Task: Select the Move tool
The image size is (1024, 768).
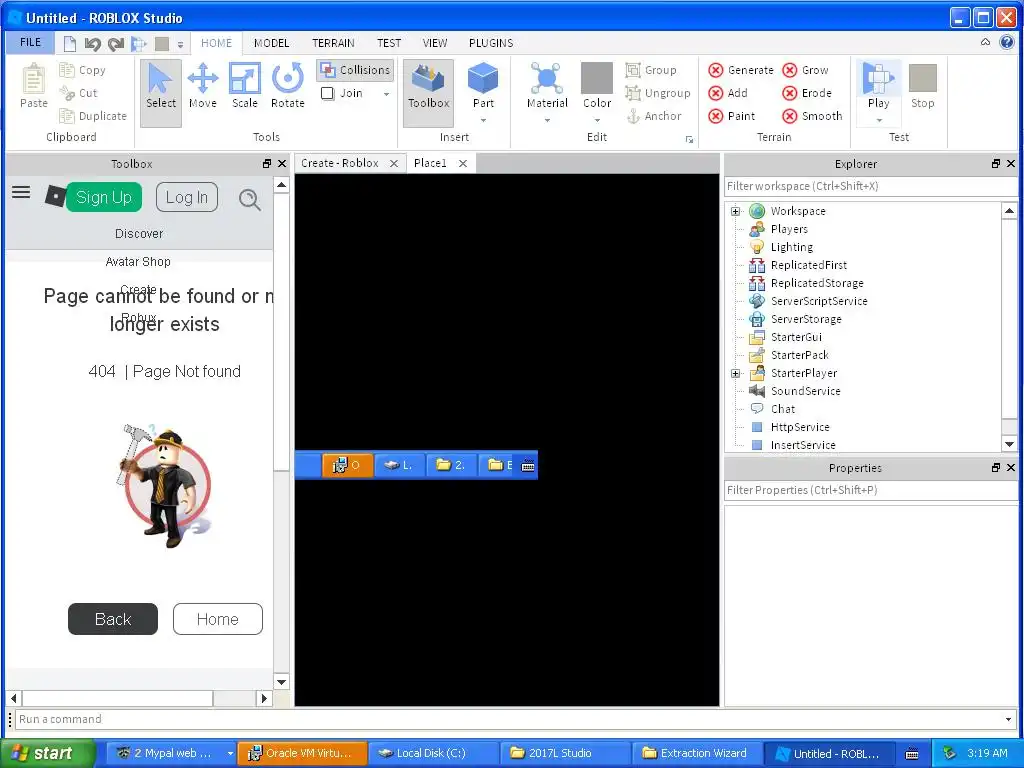Action: (x=202, y=86)
